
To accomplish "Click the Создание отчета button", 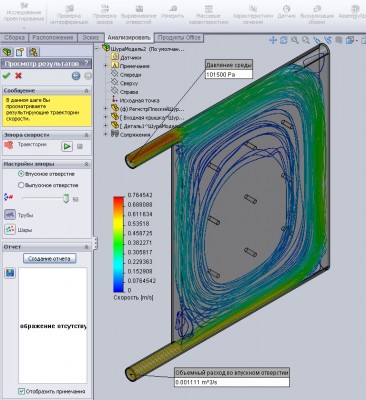I will [49, 258].
